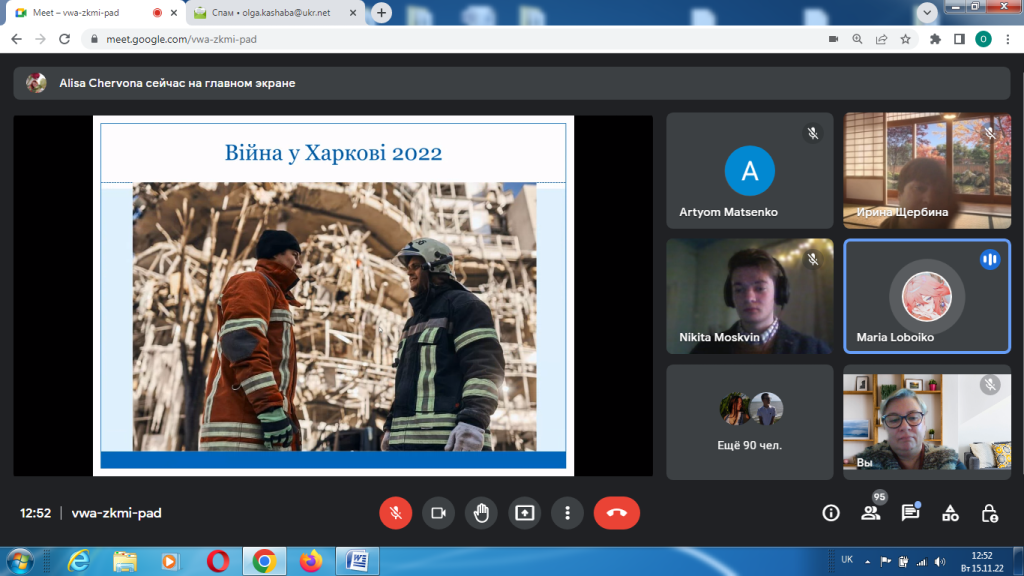The width and height of the screenshot is (1024, 576).
Task: Expand the tab search chevron
Action: tap(927, 12)
